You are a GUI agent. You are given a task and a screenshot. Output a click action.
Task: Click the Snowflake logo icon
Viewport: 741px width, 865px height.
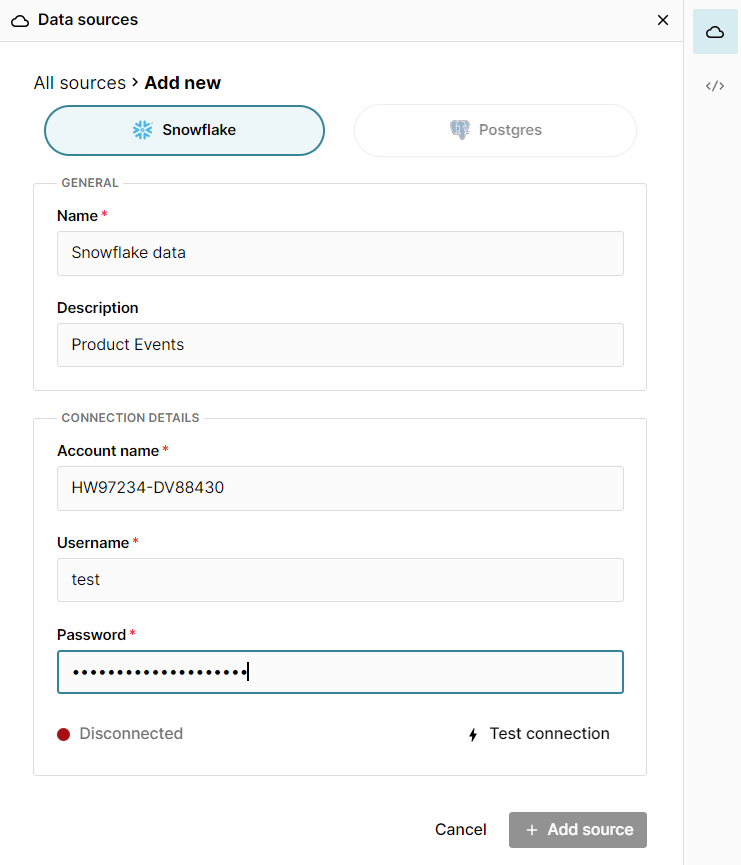click(x=143, y=130)
